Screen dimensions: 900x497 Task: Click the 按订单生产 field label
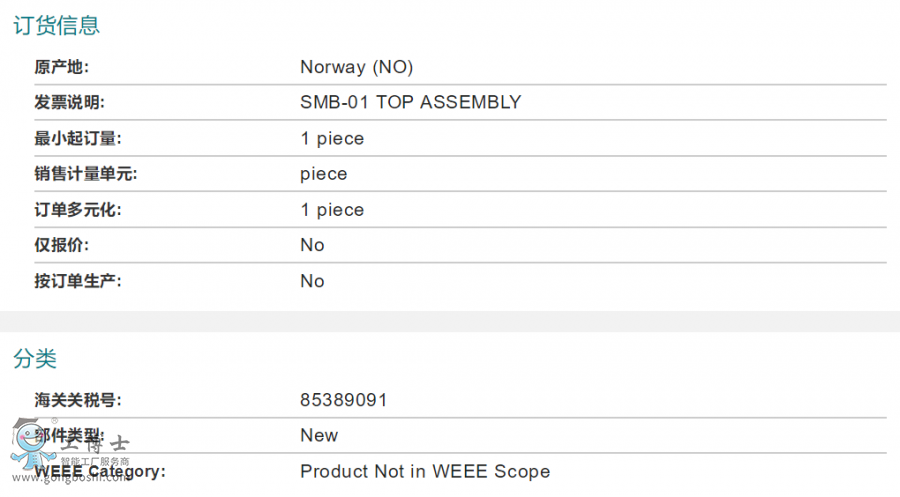(77, 281)
